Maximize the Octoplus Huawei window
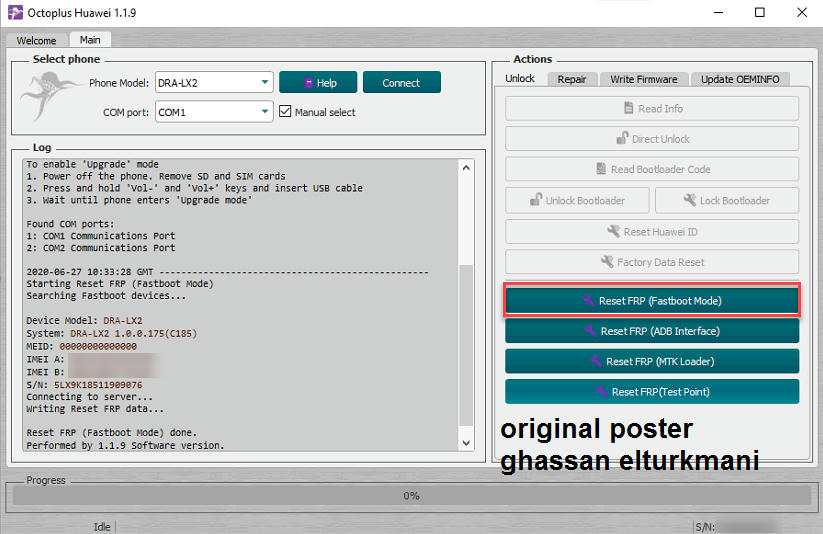Image resolution: width=823 pixels, height=534 pixels. 759,12
